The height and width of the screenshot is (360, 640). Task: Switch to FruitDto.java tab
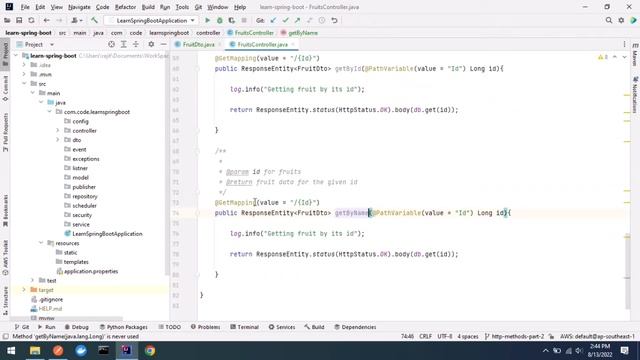click(198, 44)
